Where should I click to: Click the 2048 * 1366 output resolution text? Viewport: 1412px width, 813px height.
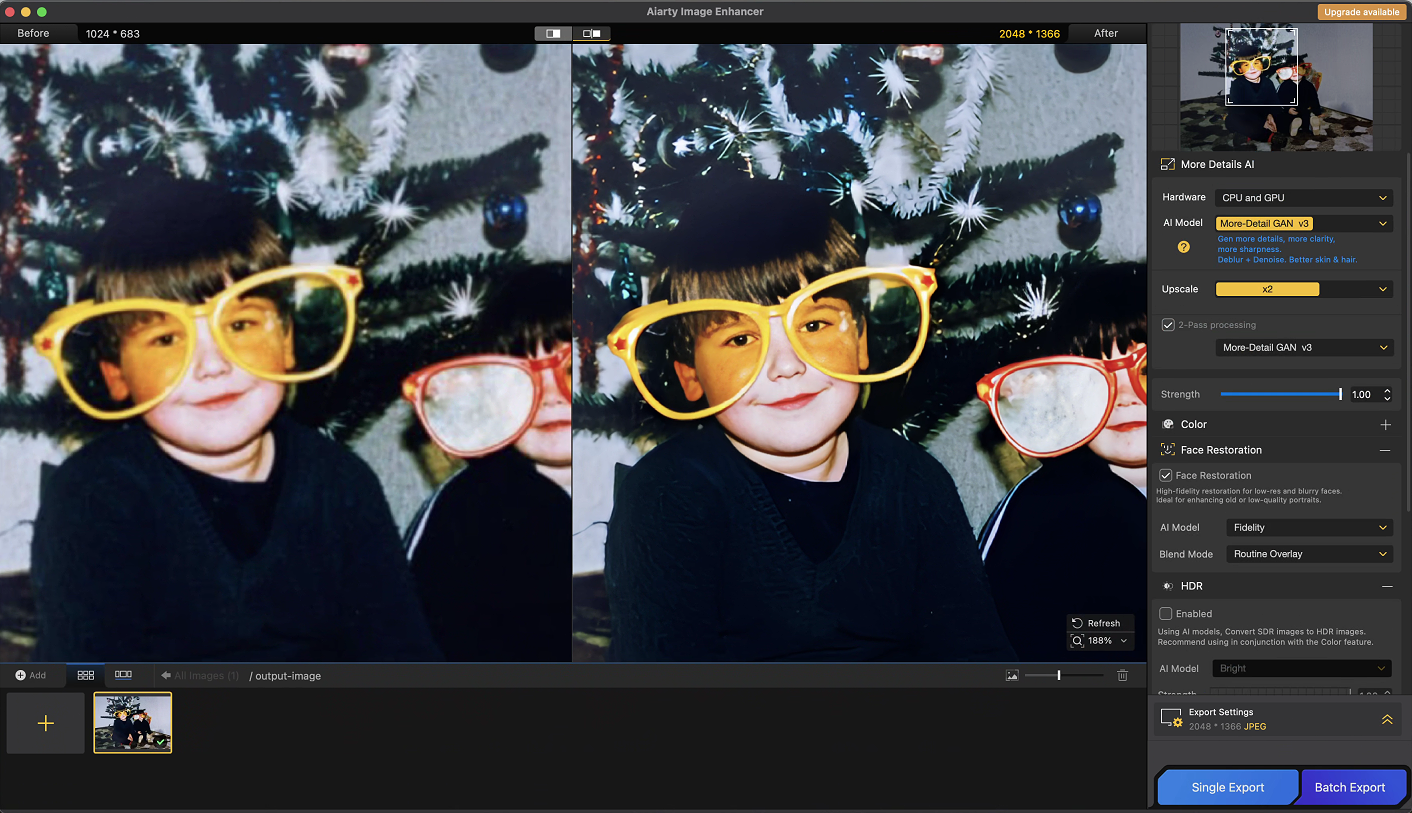point(1029,34)
